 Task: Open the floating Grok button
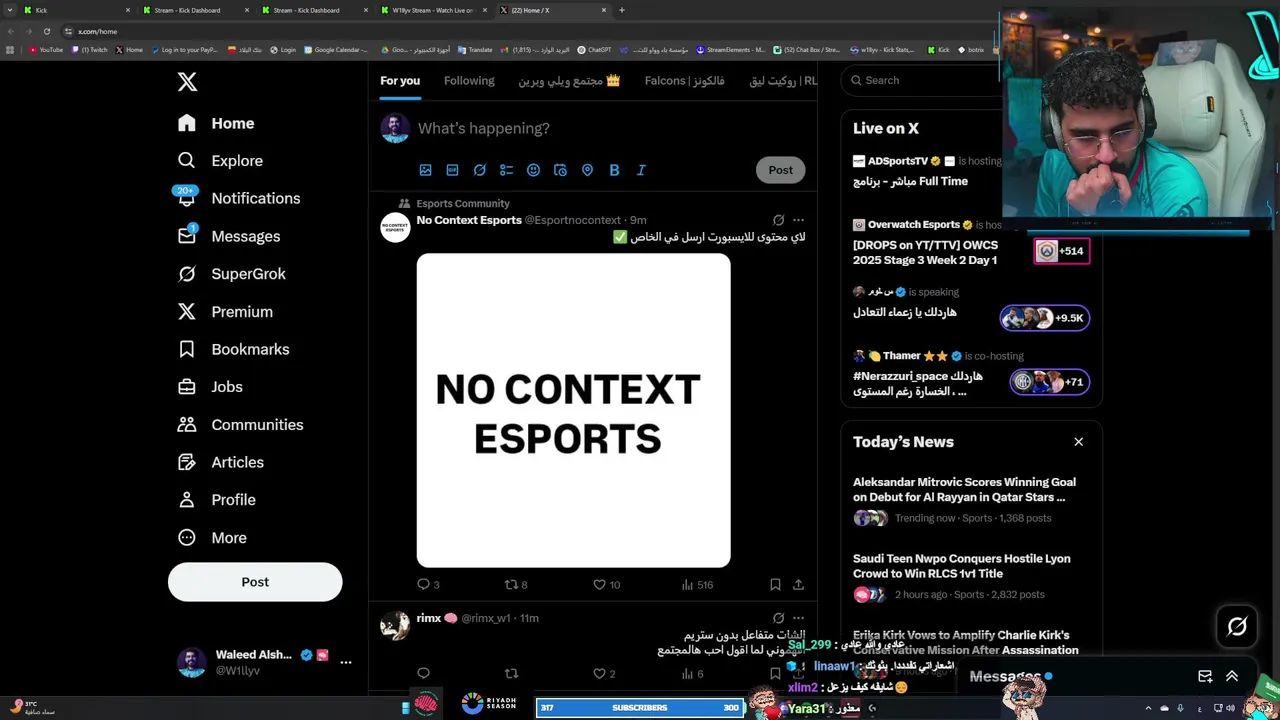point(1237,627)
